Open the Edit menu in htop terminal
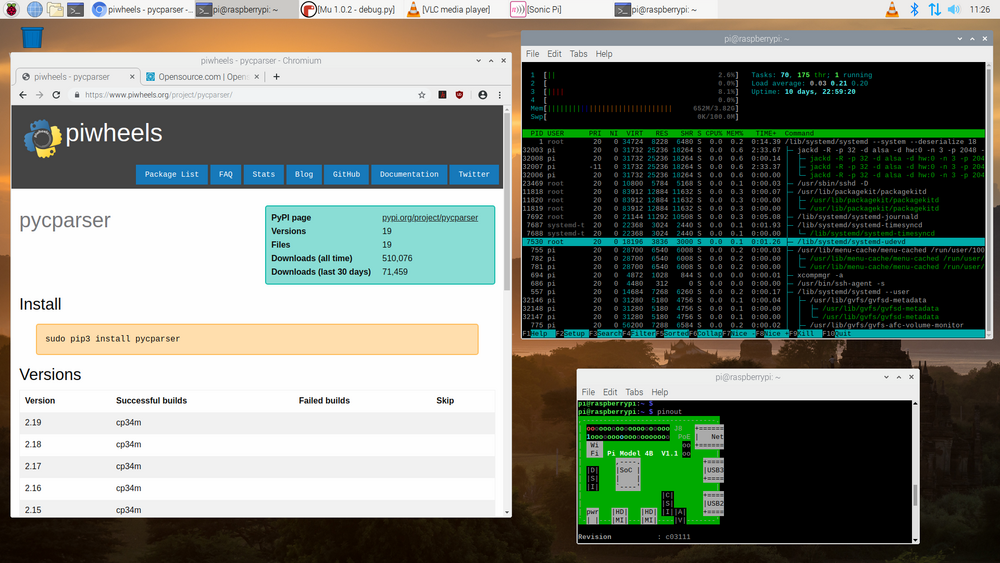The image size is (1000, 563). 554,54
